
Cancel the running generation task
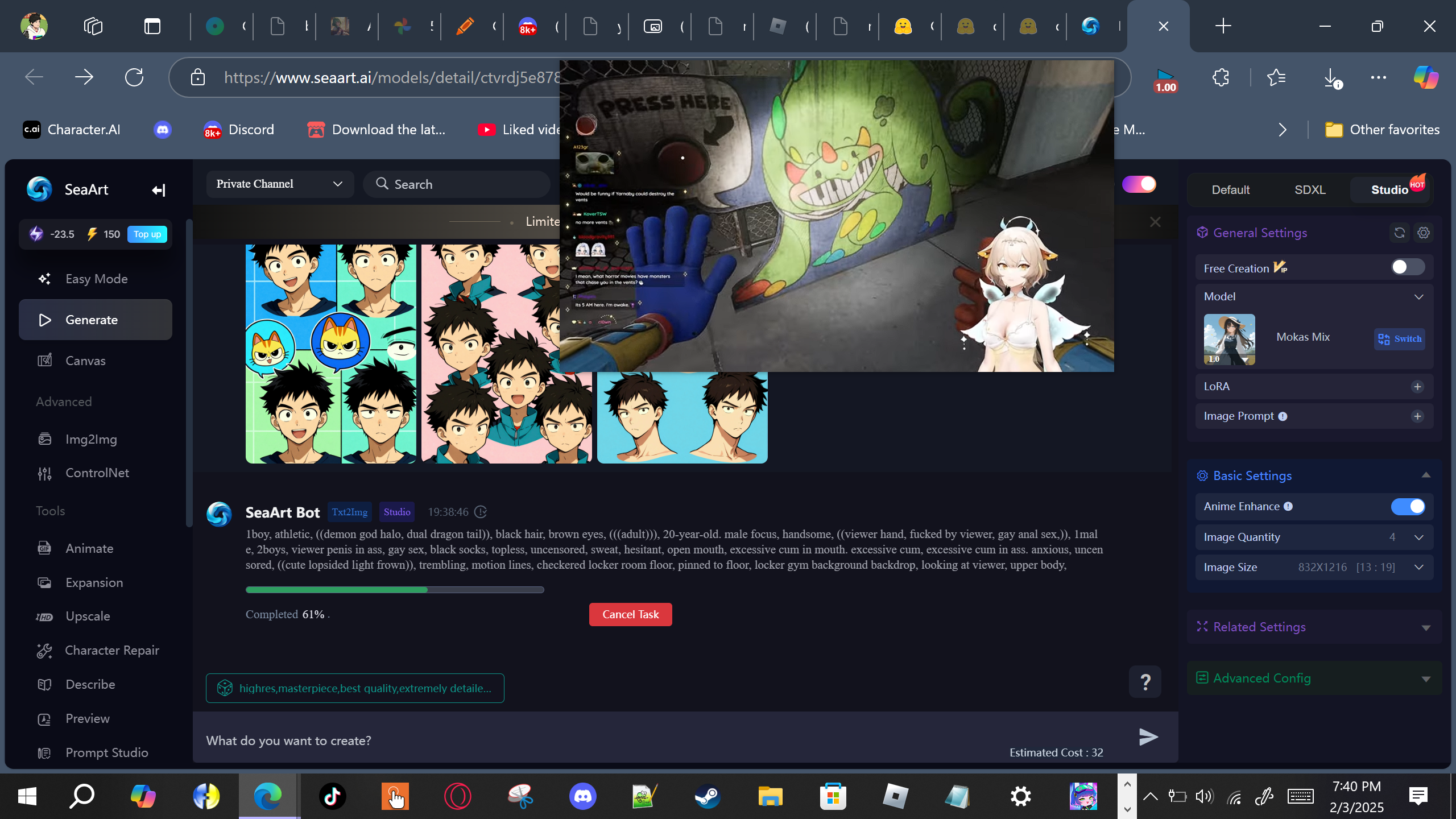click(x=630, y=614)
